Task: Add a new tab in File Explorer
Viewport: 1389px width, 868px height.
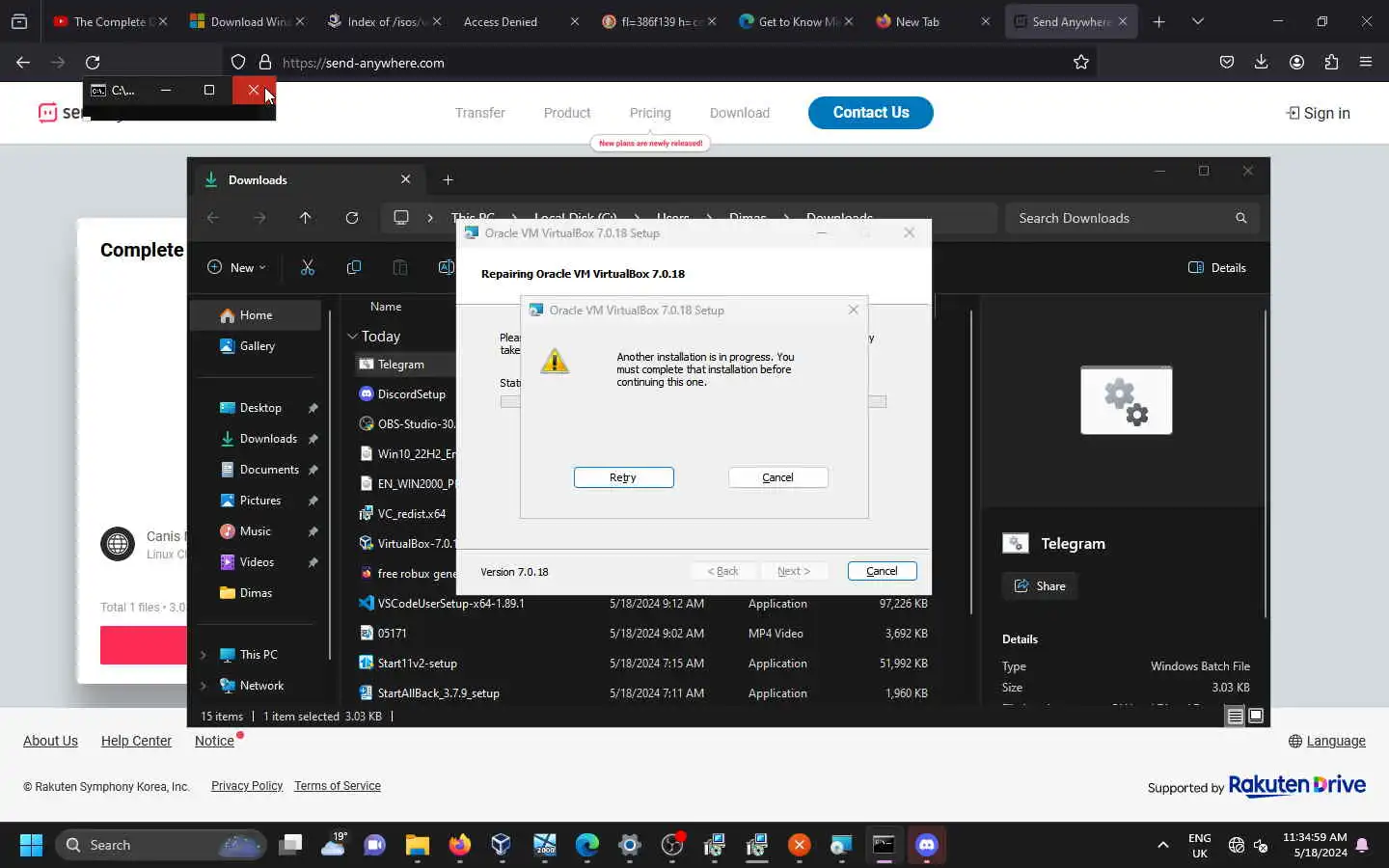Action: 448,179
